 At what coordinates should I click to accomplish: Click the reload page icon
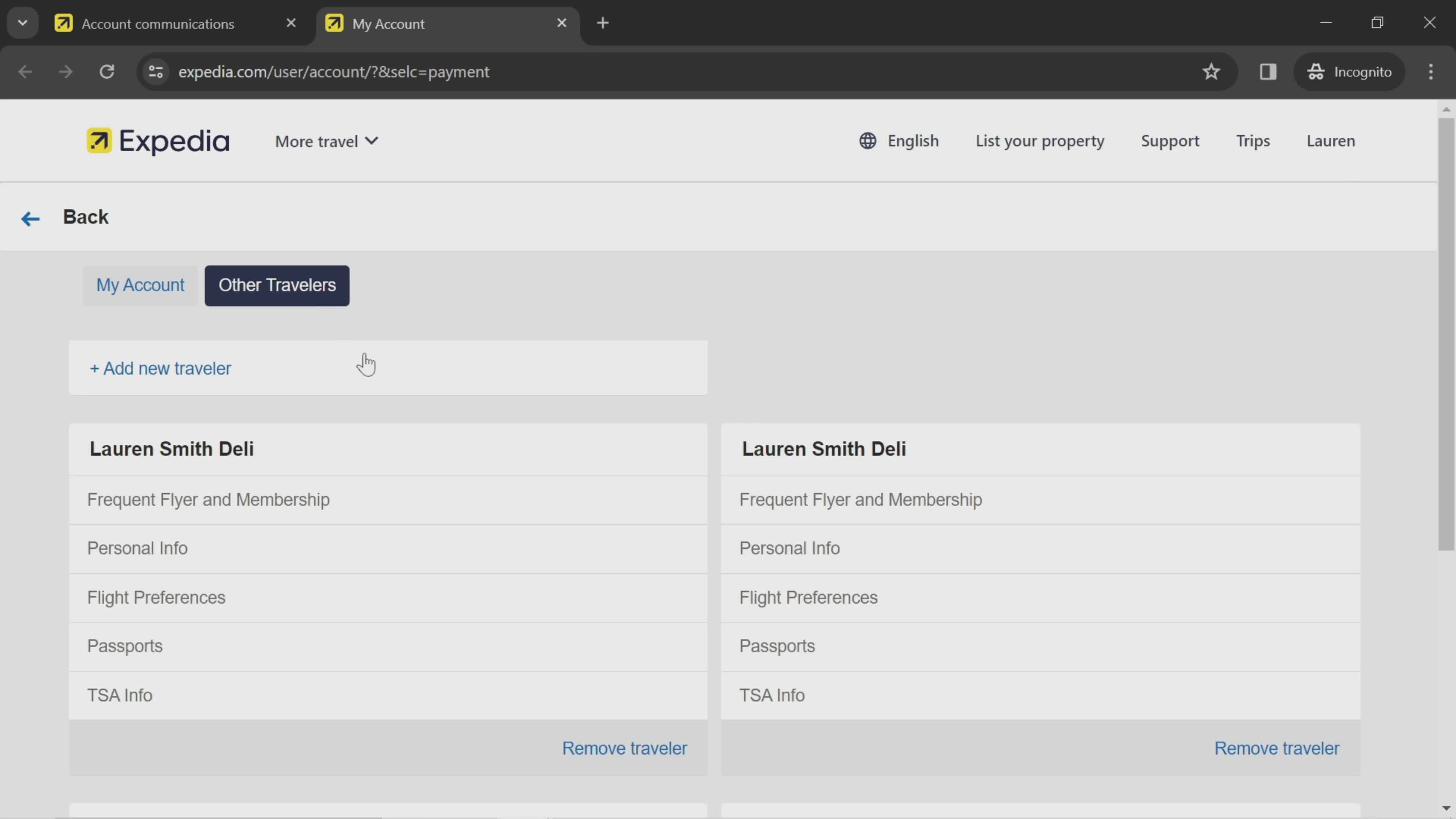(x=106, y=70)
